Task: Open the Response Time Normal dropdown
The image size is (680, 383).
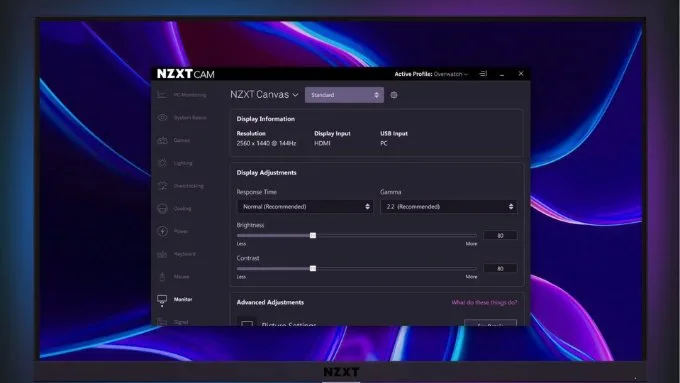Action: click(x=305, y=206)
